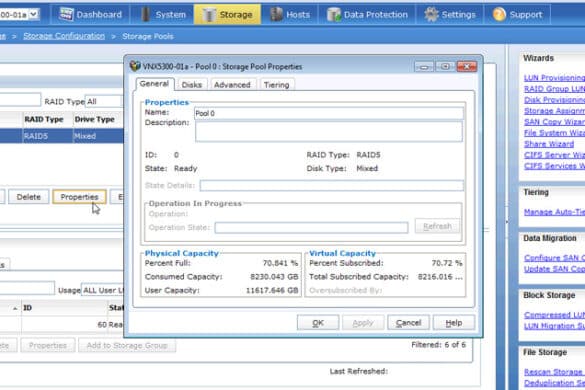Open the RAID Group LUN wizard link
The height and width of the screenshot is (390, 585).
(x=554, y=89)
